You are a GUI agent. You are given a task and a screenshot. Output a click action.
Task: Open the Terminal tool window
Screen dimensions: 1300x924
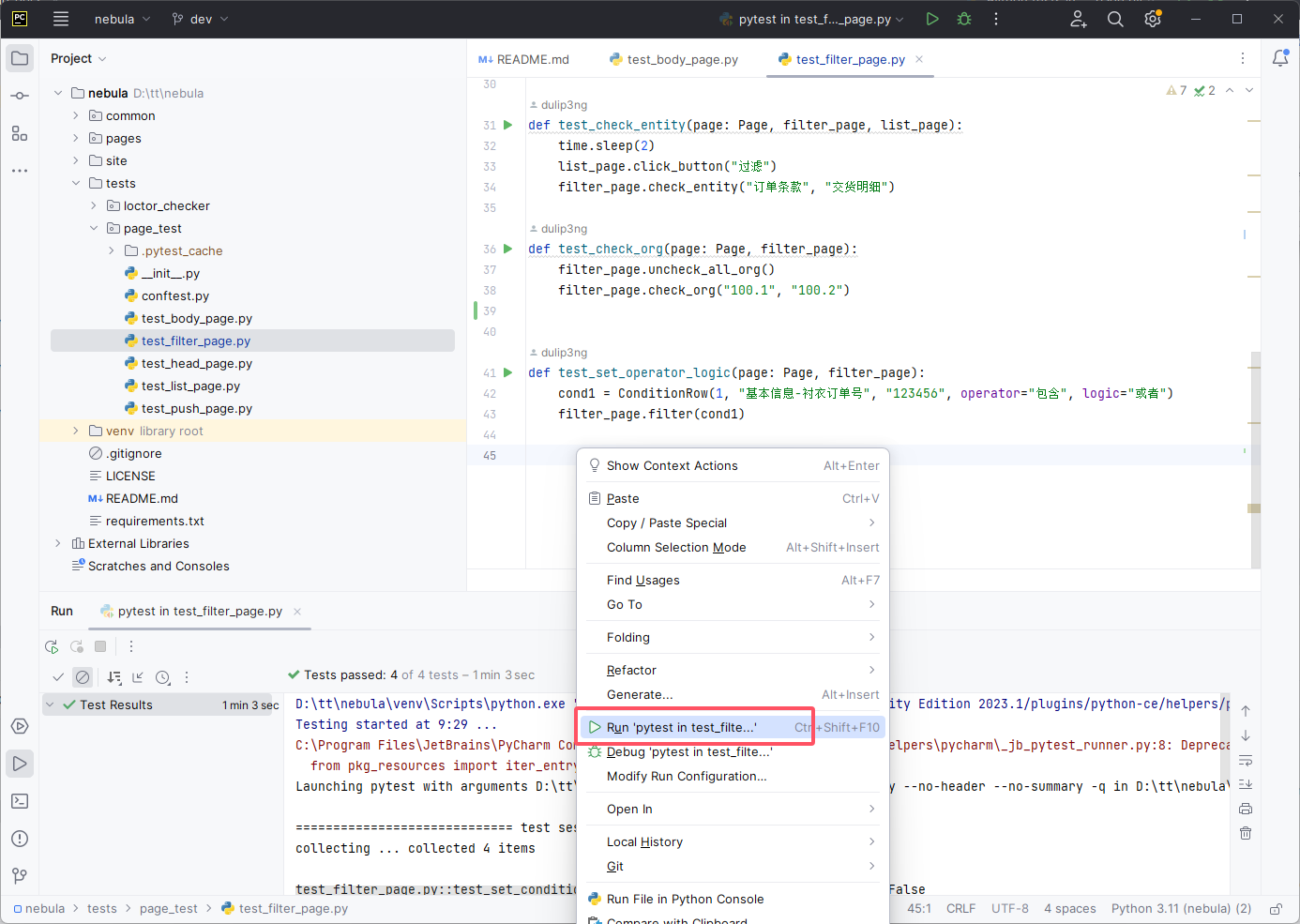pyautogui.click(x=20, y=801)
